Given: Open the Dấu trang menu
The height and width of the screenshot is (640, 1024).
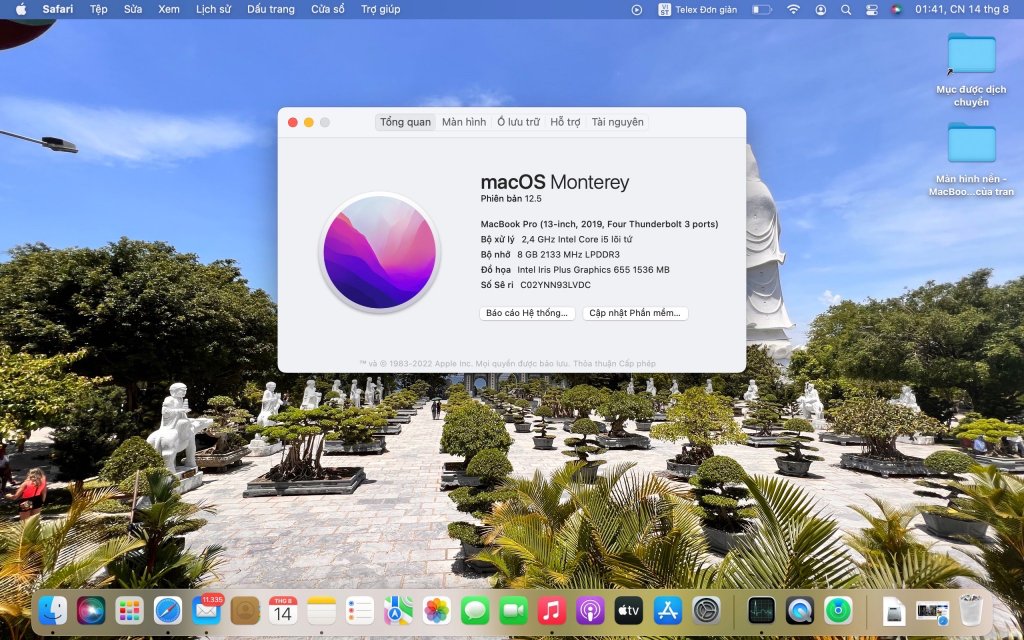Looking at the screenshot, I should pos(270,9).
